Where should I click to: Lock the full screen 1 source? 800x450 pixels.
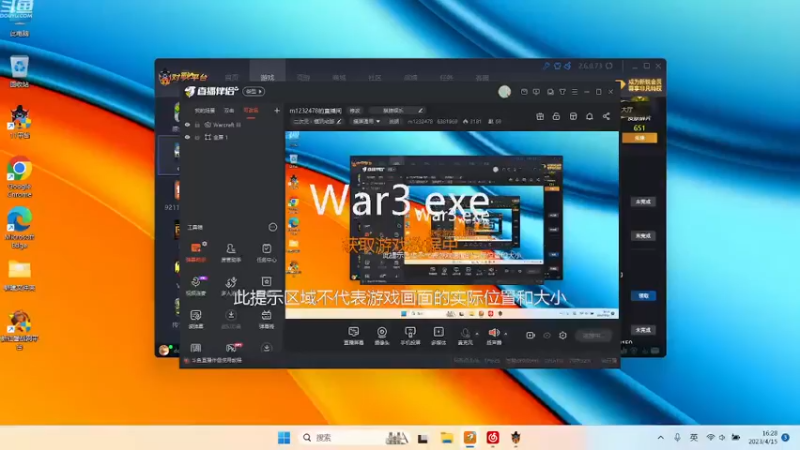tap(197, 137)
